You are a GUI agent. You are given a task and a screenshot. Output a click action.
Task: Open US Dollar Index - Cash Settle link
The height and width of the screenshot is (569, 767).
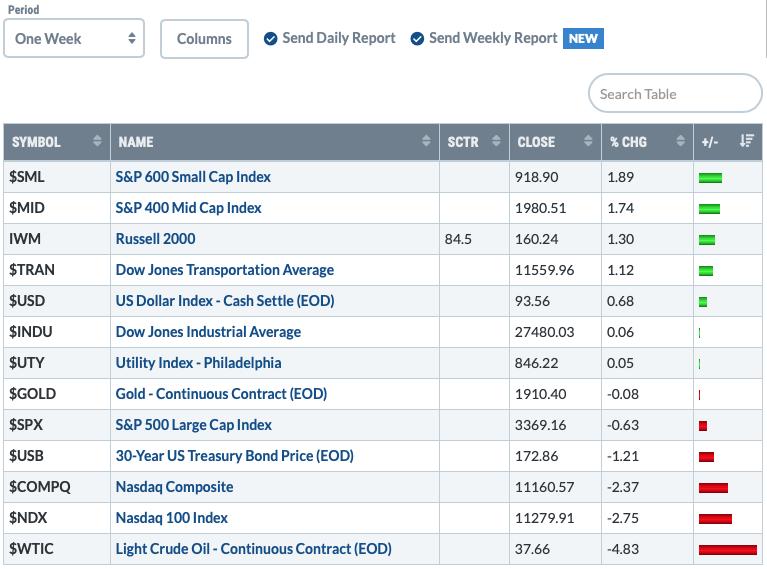coord(225,301)
